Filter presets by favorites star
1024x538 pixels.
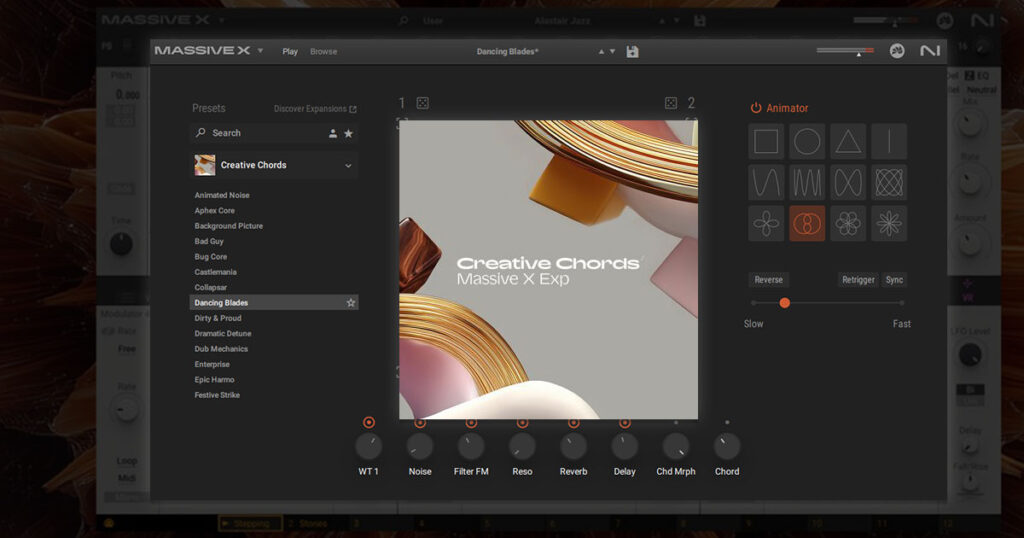pyautogui.click(x=349, y=133)
